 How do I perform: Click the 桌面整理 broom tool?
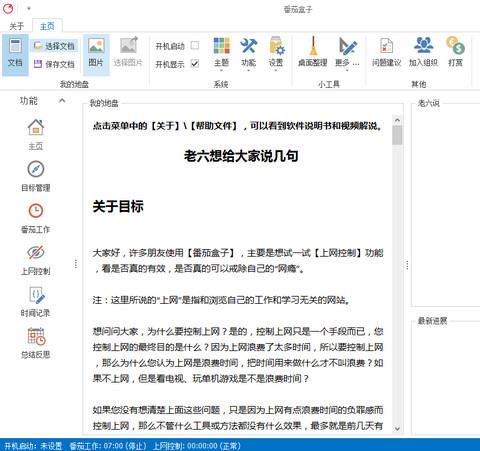click(x=312, y=52)
